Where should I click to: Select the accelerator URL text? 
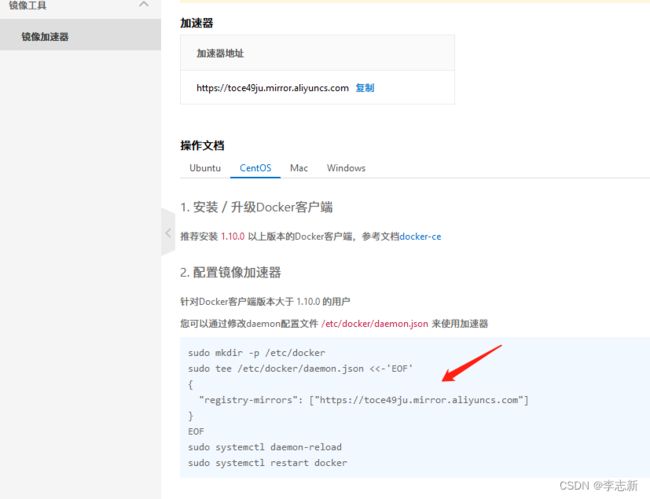click(x=272, y=88)
